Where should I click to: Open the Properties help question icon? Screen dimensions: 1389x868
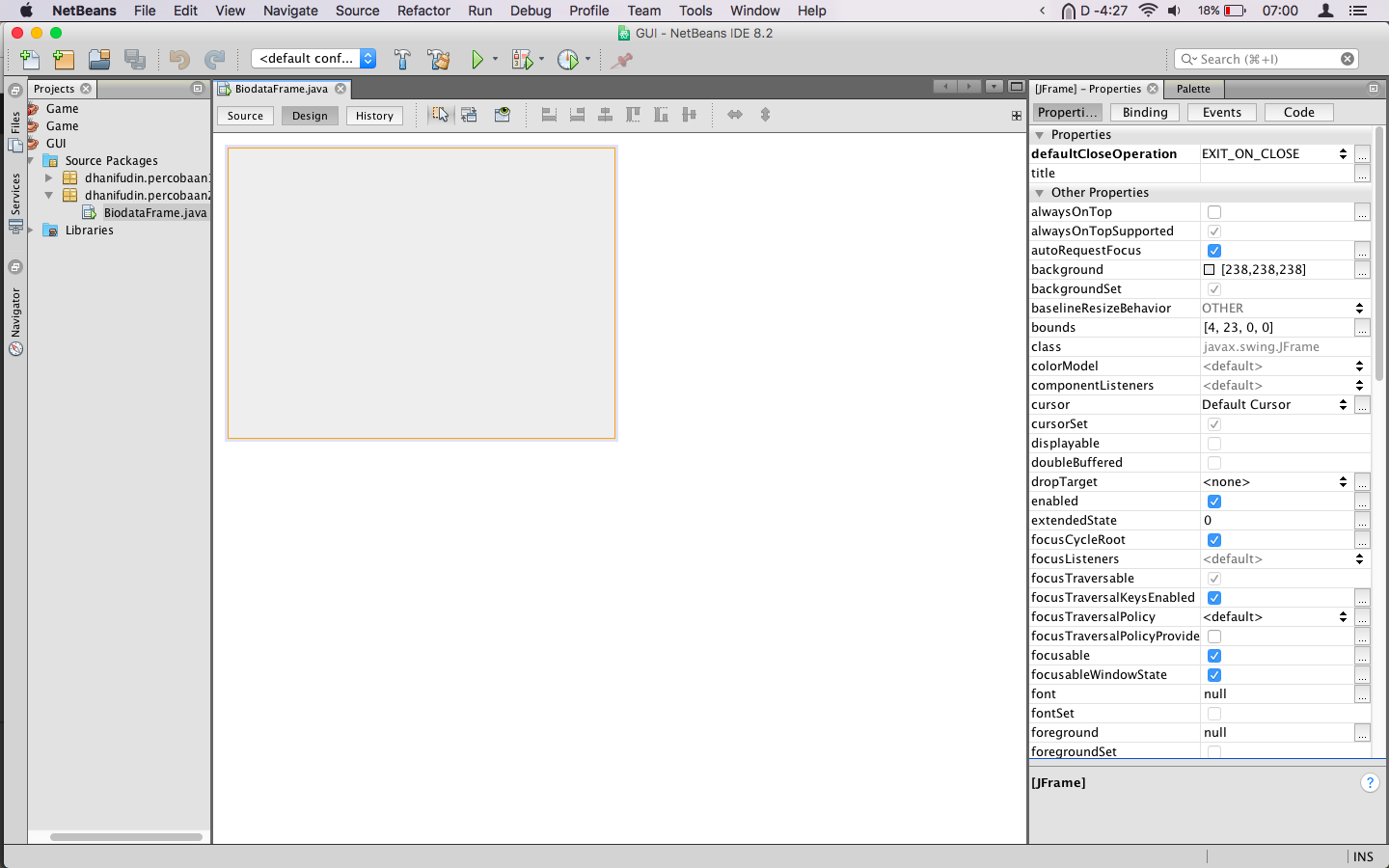click(x=1370, y=783)
